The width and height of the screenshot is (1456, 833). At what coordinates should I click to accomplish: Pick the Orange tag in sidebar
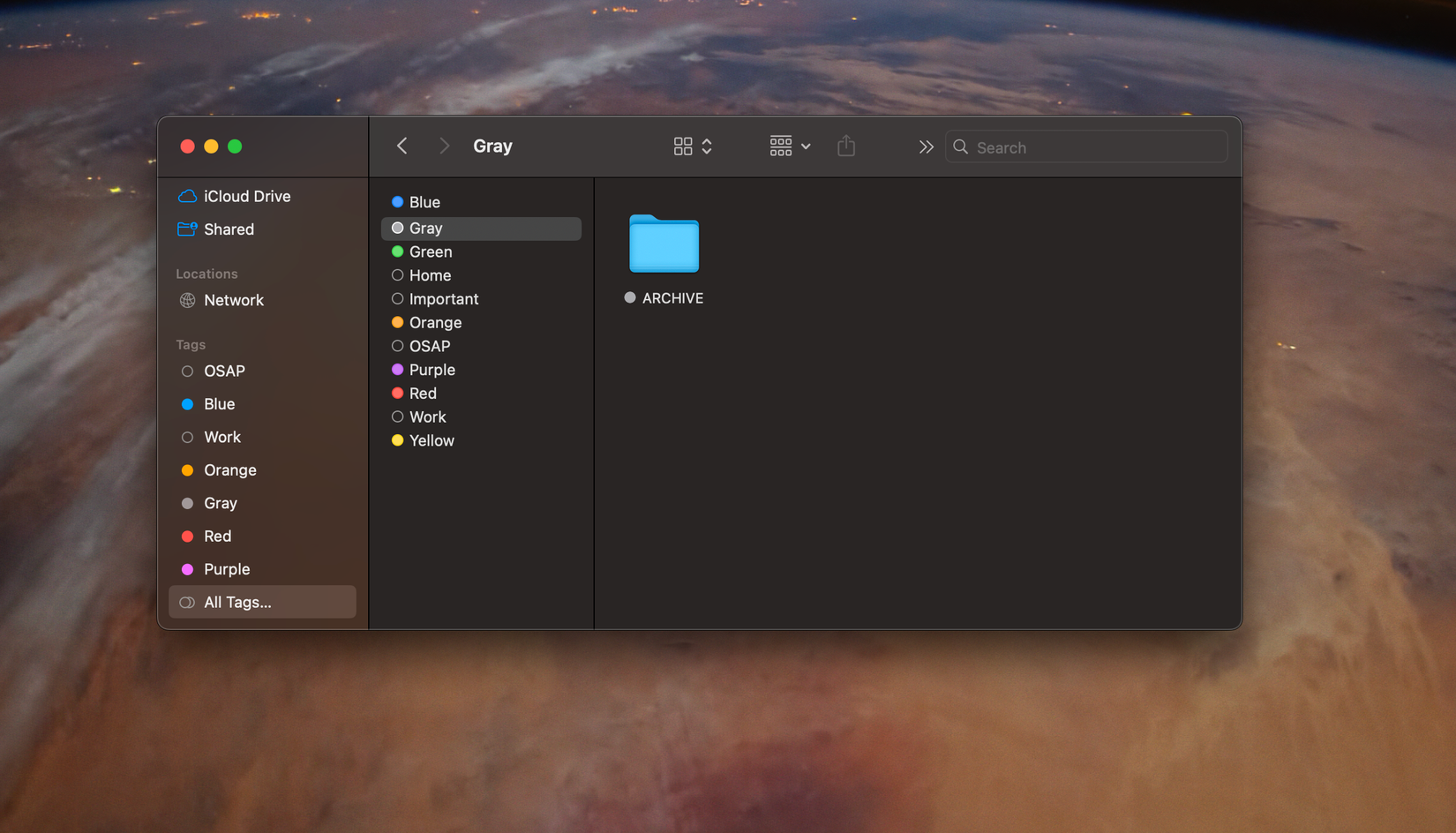point(262,470)
